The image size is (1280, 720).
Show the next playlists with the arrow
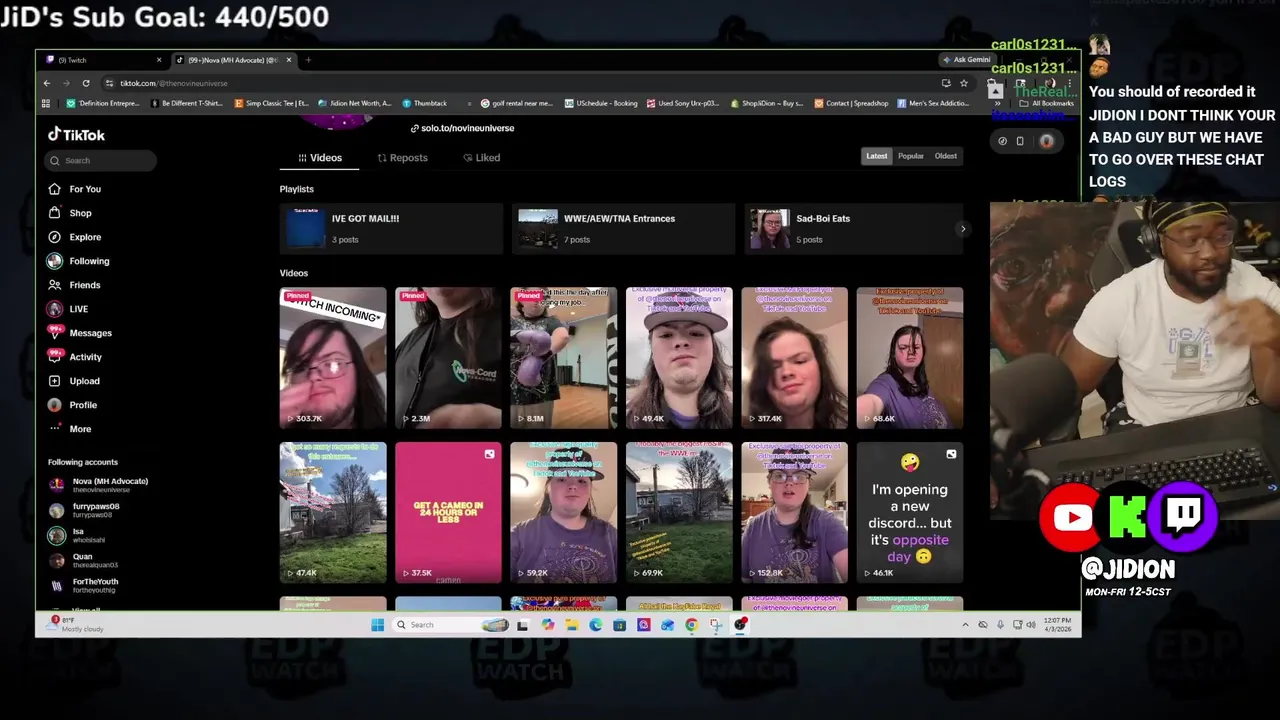(962, 229)
